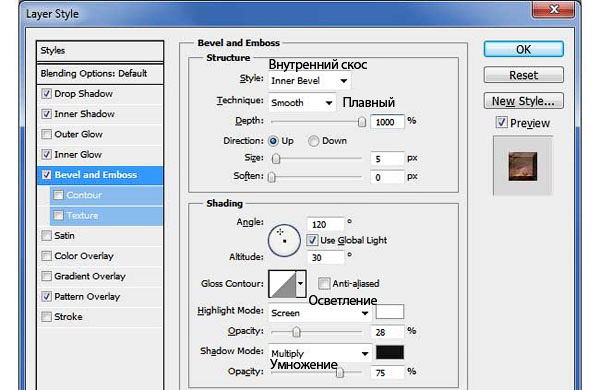
Task: Click the style preview thumbnail
Action: (523, 166)
